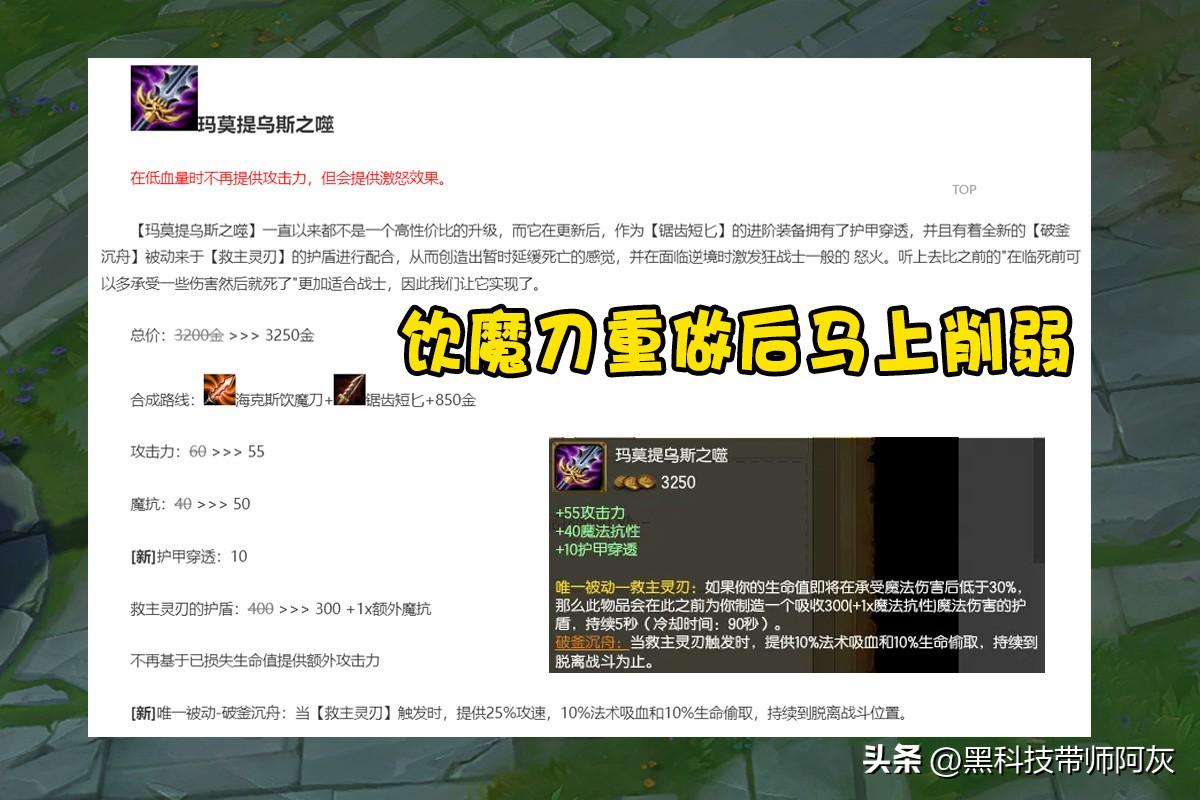1200x800 pixels.
Task: Click the new armor penetration line 护甲穿透：10
Action: pyautogui.click(x=189, y=556)
